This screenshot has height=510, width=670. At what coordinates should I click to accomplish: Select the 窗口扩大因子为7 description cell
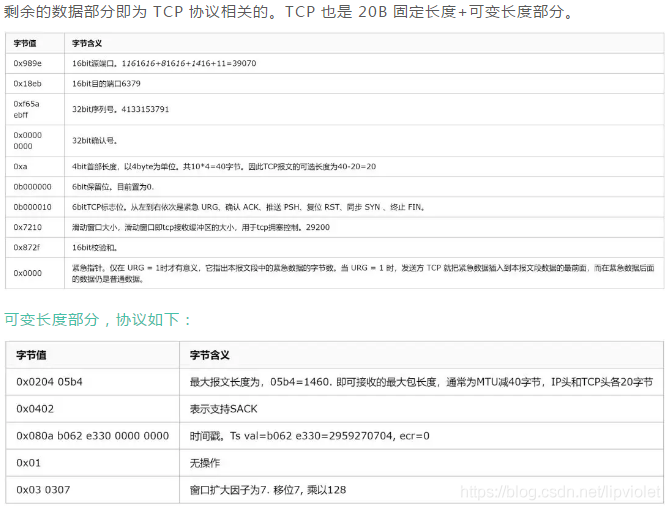click(x=422, y=490)
